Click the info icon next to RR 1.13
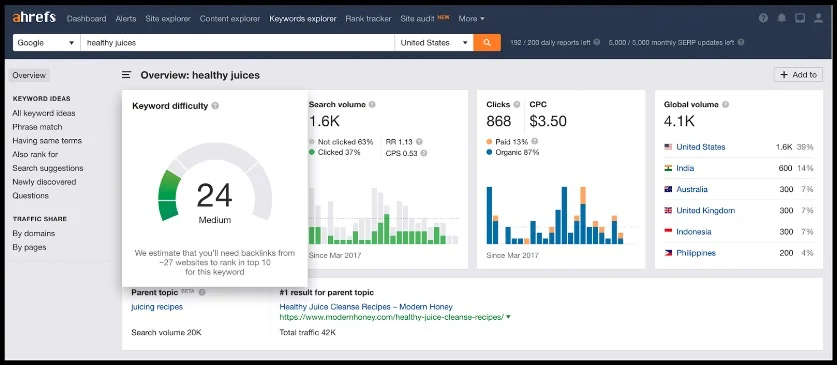837x365 pixels. 420,142
